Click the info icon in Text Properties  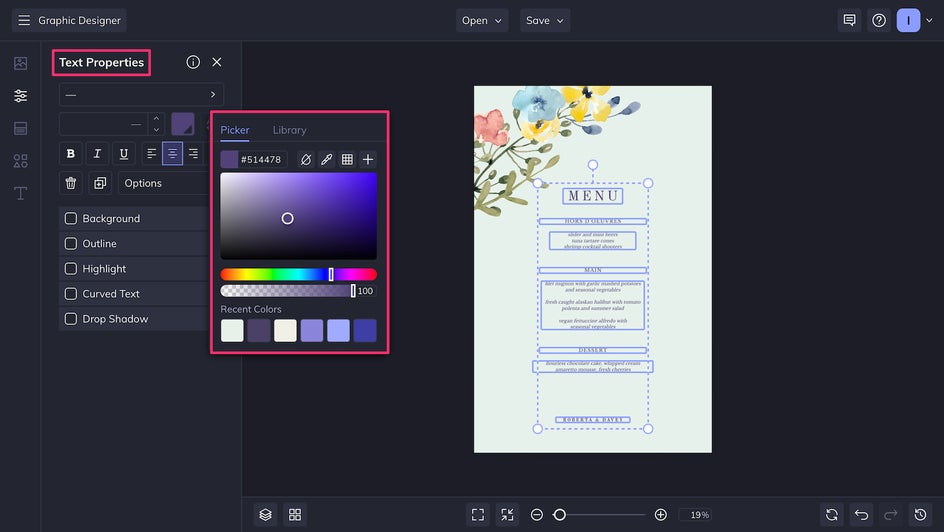point(193,62)
